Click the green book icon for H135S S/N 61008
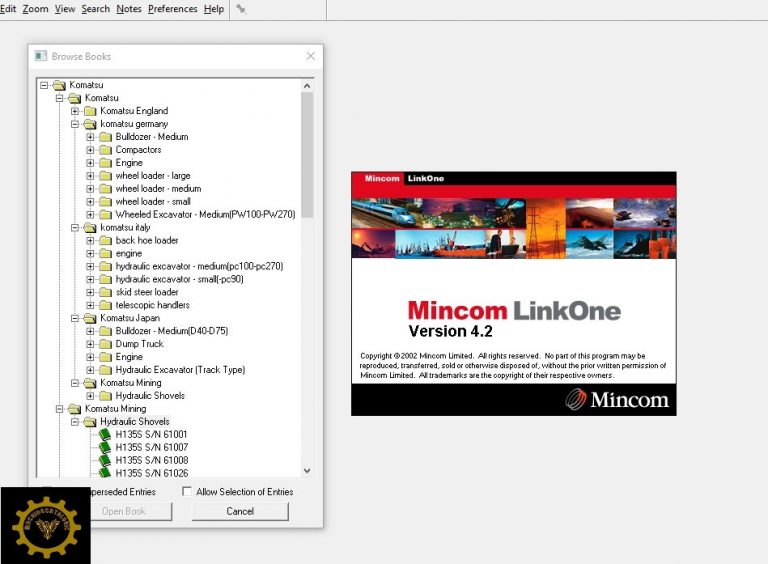768x564 pixels. [x=105, y=461]
